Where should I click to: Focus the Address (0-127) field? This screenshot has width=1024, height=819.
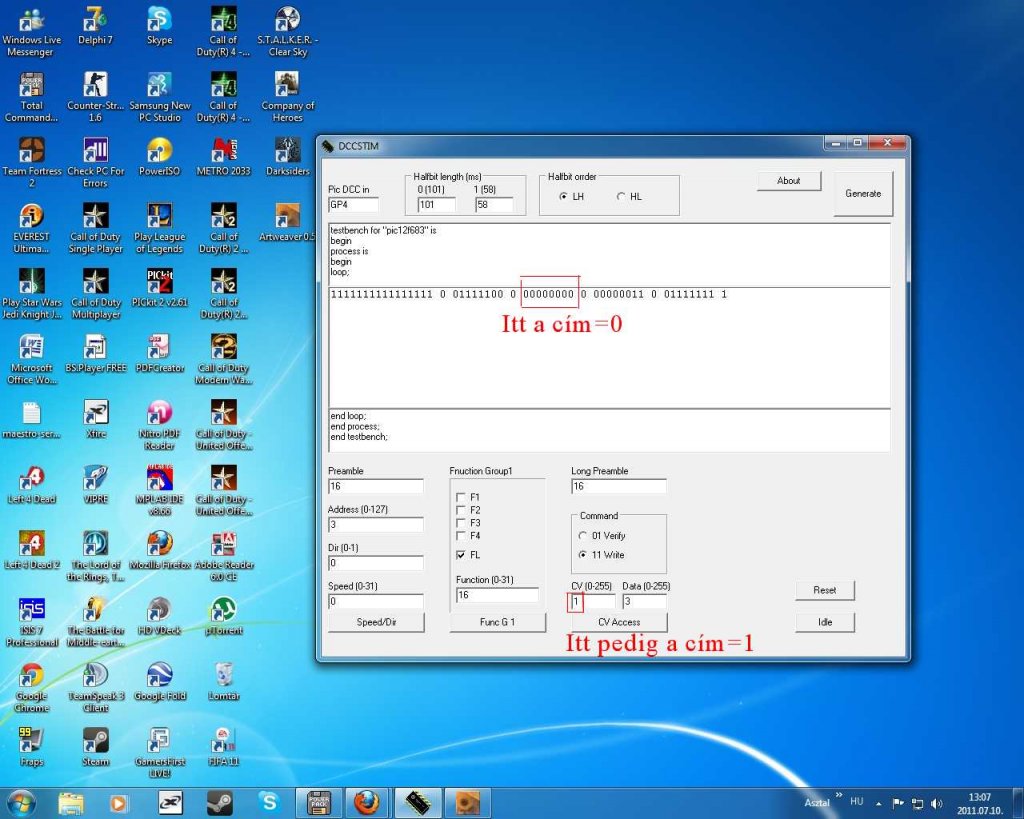pos(376,524)
